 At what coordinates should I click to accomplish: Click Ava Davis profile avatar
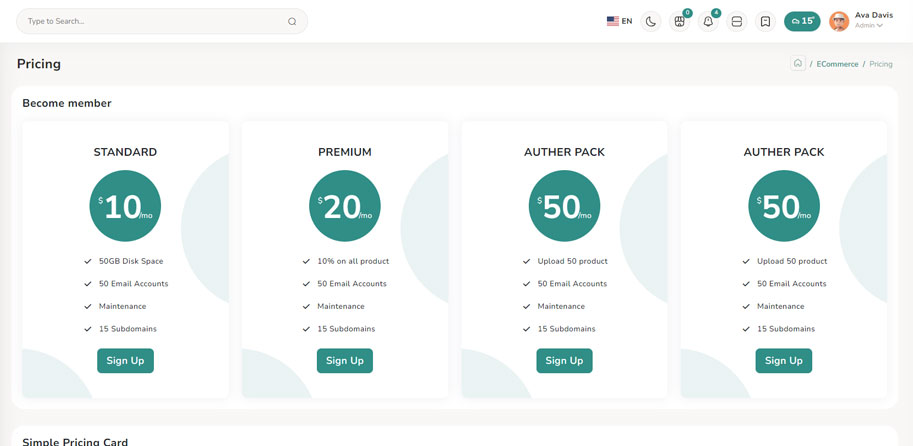[x=839, y=21]
